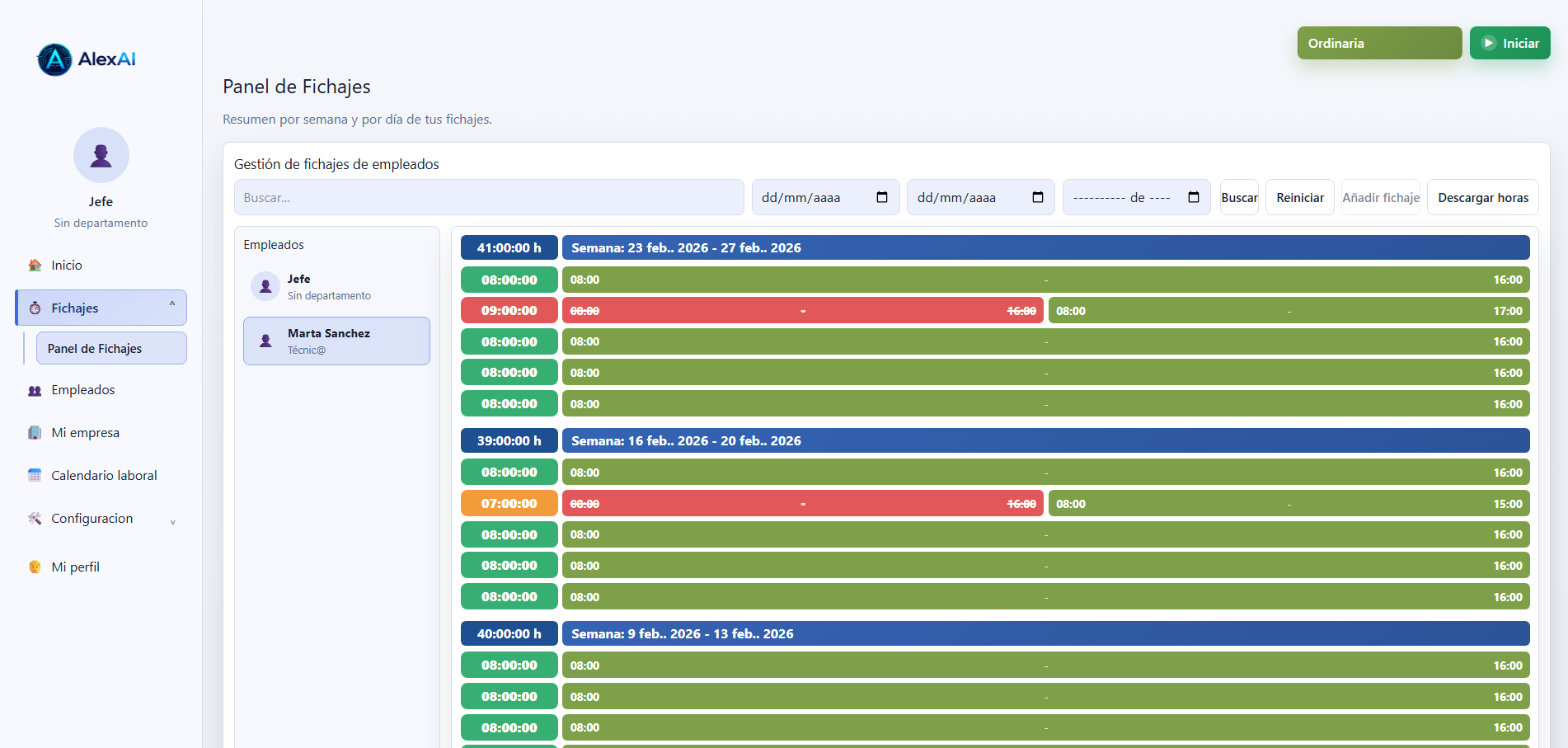Image resolution: width=1568 pixels, height=748 pixels.
Task: Open the month picker field
Action: 1193,198
